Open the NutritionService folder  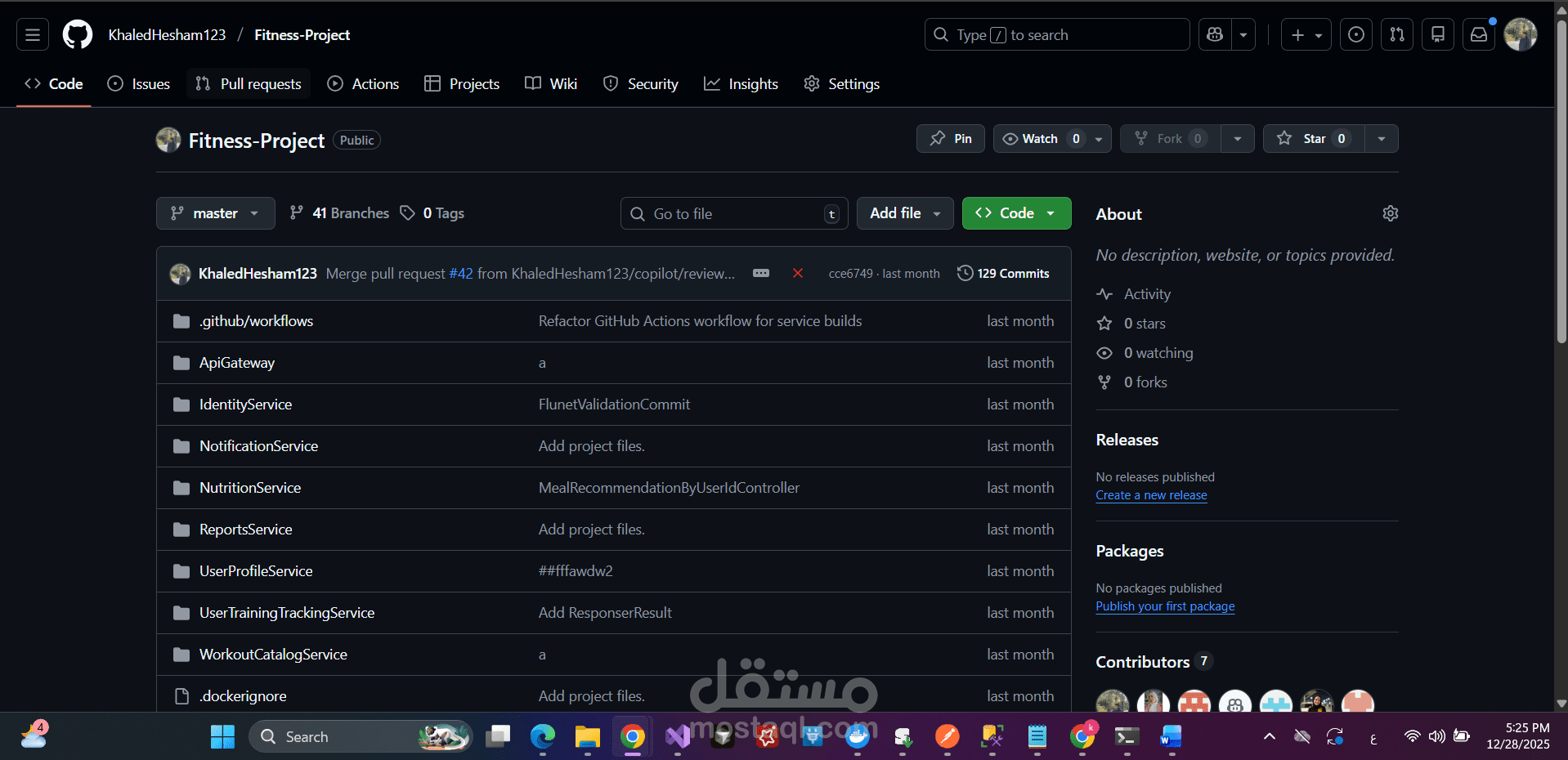(250, 488)
